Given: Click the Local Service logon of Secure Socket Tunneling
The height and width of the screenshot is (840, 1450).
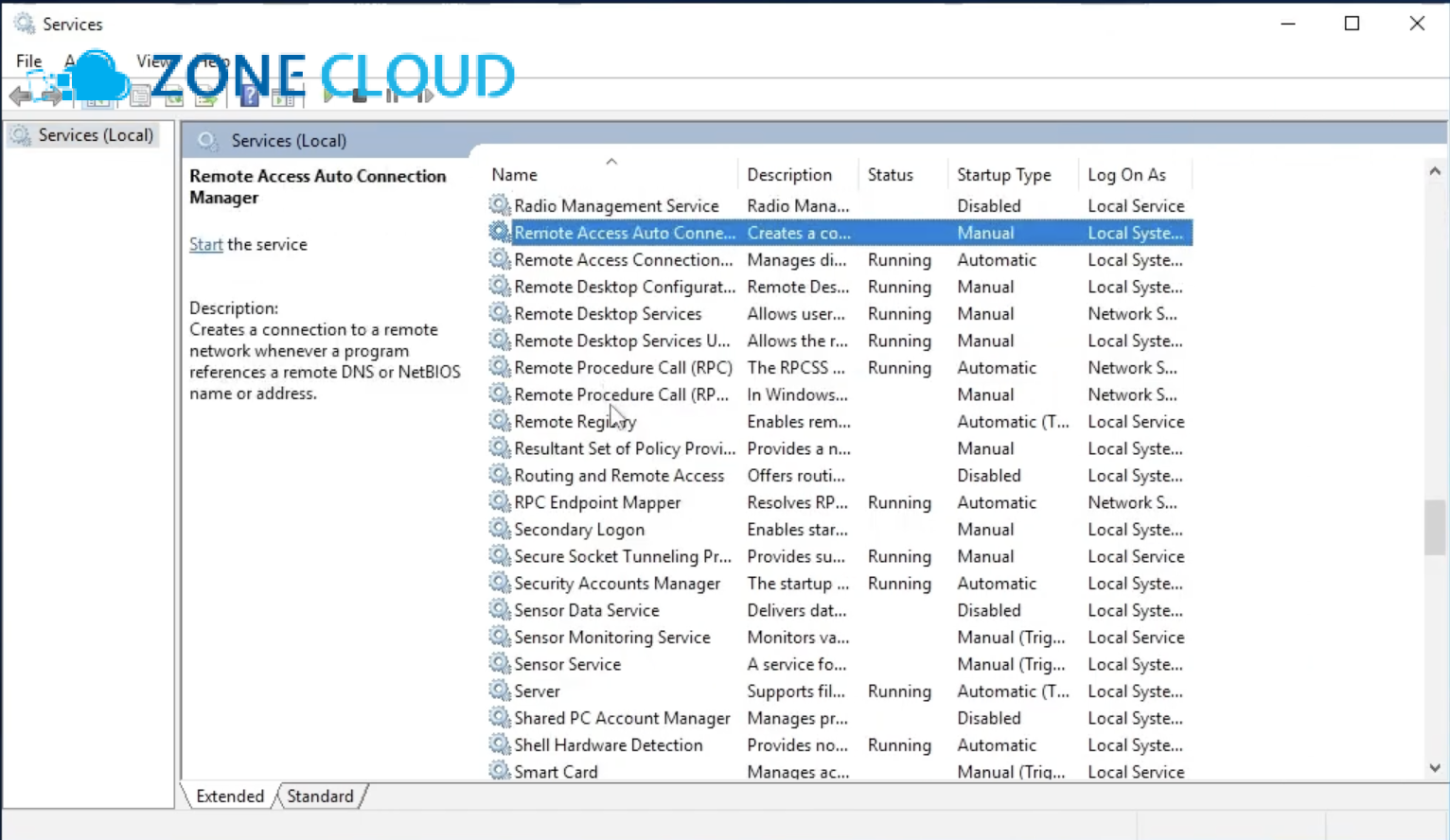Looking at the screenshot, I should [1136, 556].
